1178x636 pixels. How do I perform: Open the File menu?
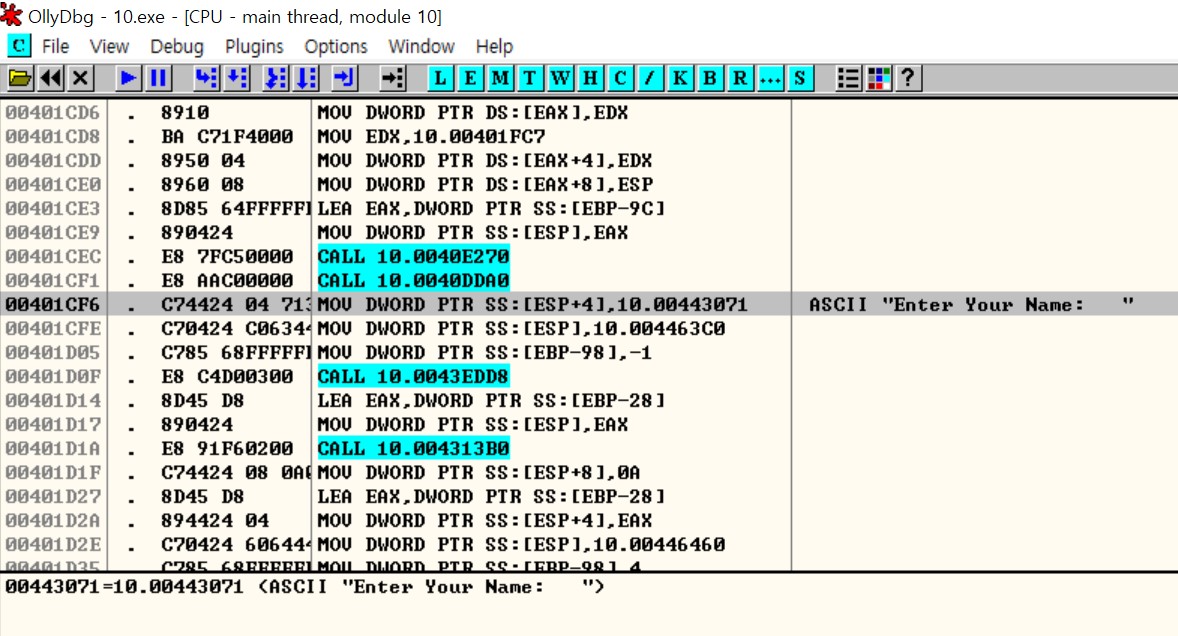(x=56, y=47)
